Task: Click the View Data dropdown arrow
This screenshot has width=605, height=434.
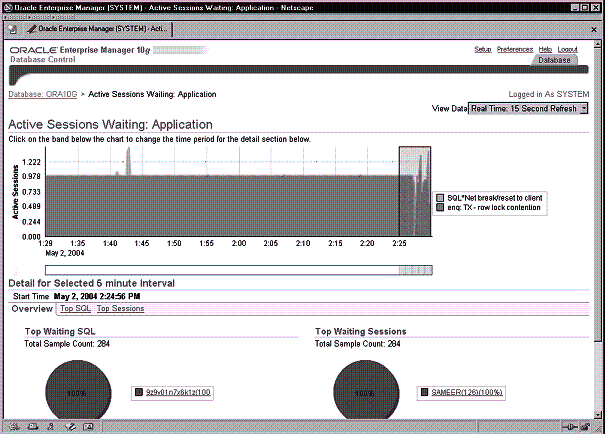Action: click(584, 109)
